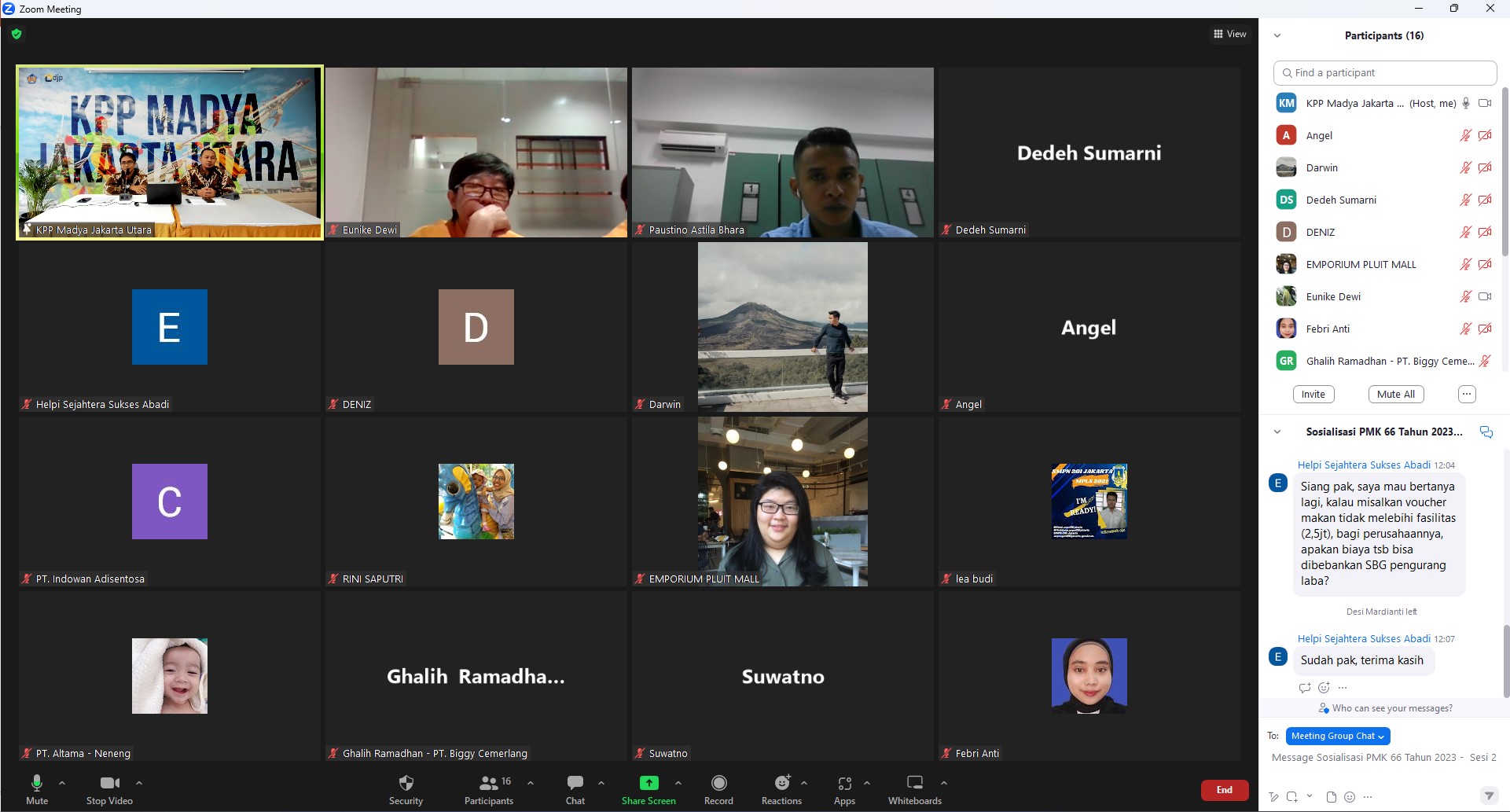
Task: Open the Security shield menu
Action: (x=406, y=788)
